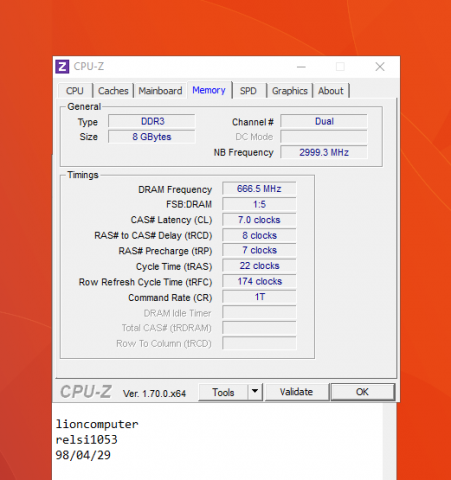Image resolution: width=451 pixels, height=480 pixels.
Task: Click the empty DRAM Idle Timer field
Action: pos(259,313)
